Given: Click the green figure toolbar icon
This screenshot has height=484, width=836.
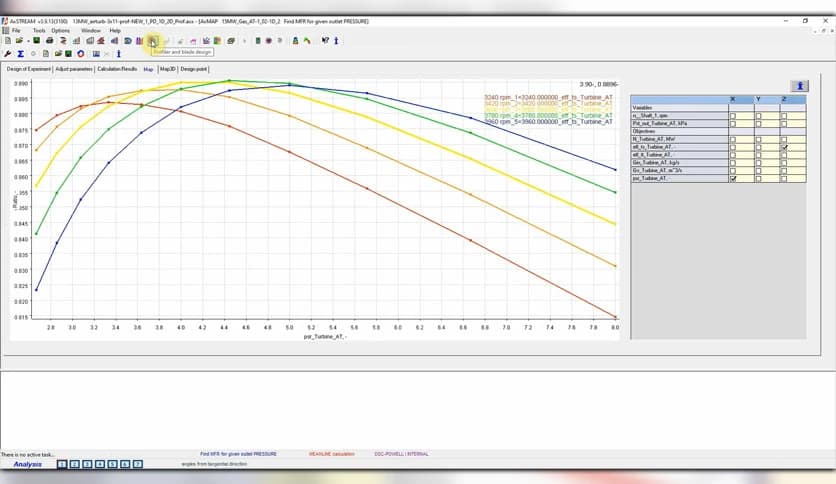Looking at the screenshot, I should pyautogui.click(x=295, y=41).
